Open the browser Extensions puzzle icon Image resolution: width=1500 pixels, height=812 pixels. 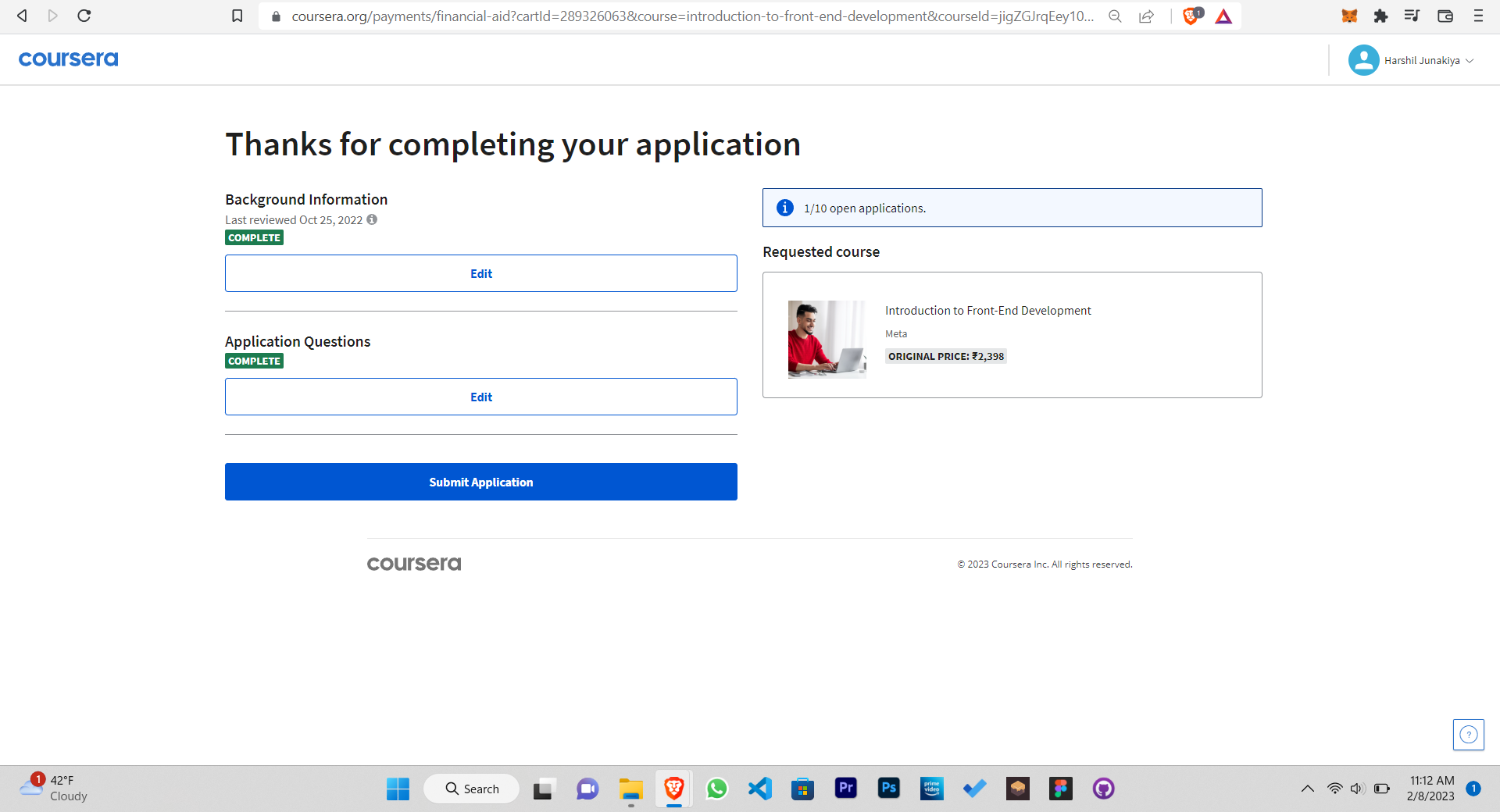coord(1380,16)
